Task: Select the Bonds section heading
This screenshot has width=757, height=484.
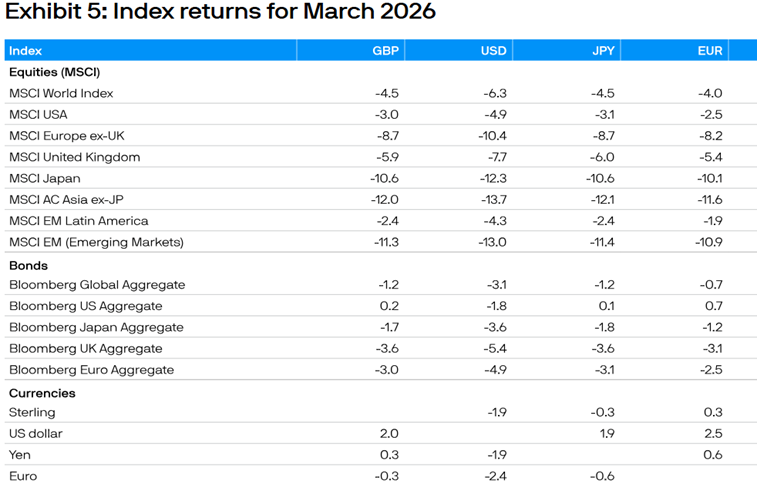Action: click(x=28, y=266)
